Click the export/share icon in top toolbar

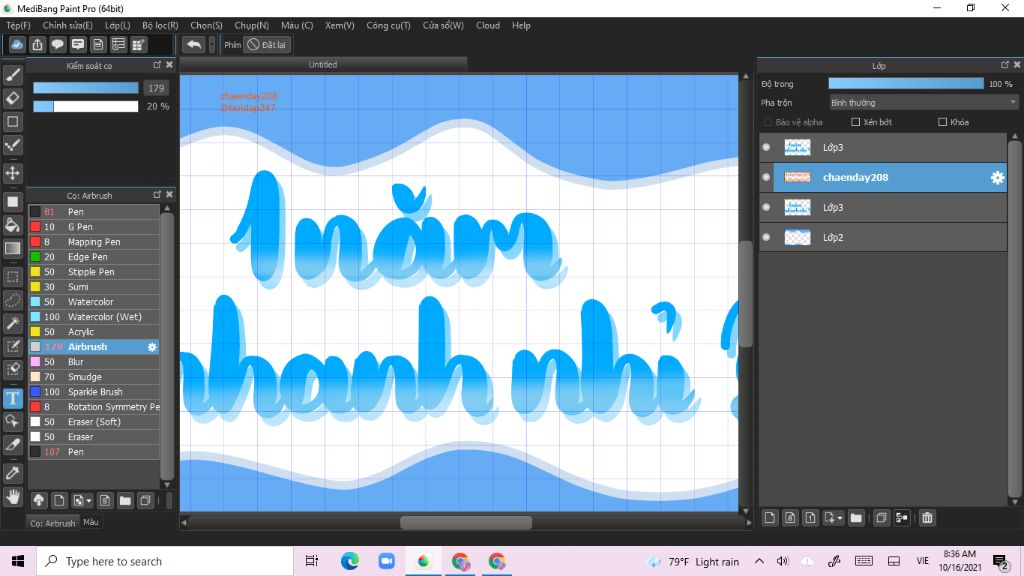[37, 44]
